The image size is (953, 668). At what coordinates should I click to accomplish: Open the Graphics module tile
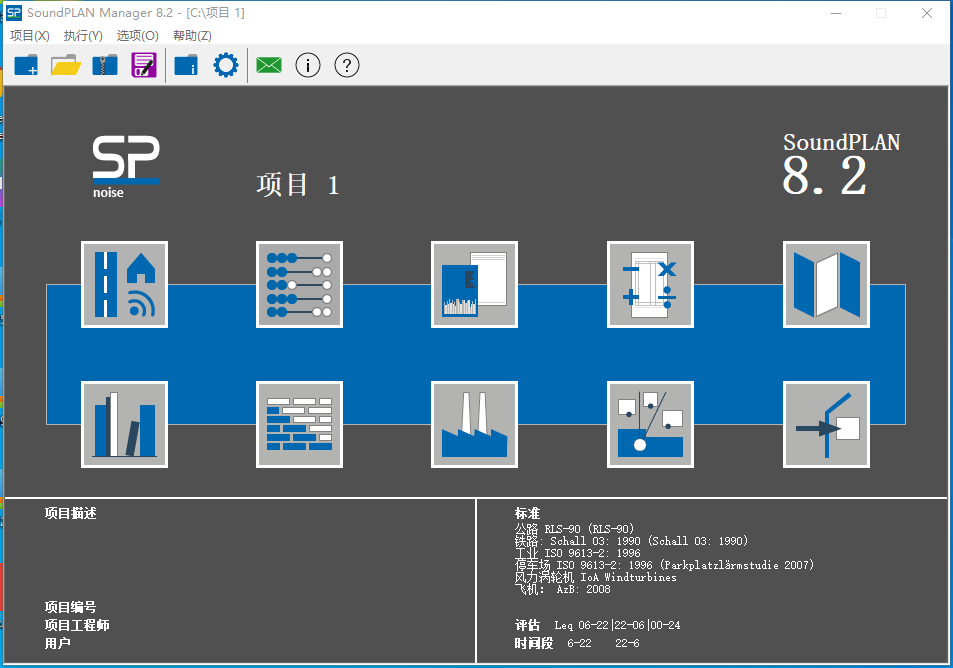(x=825, y=424)
